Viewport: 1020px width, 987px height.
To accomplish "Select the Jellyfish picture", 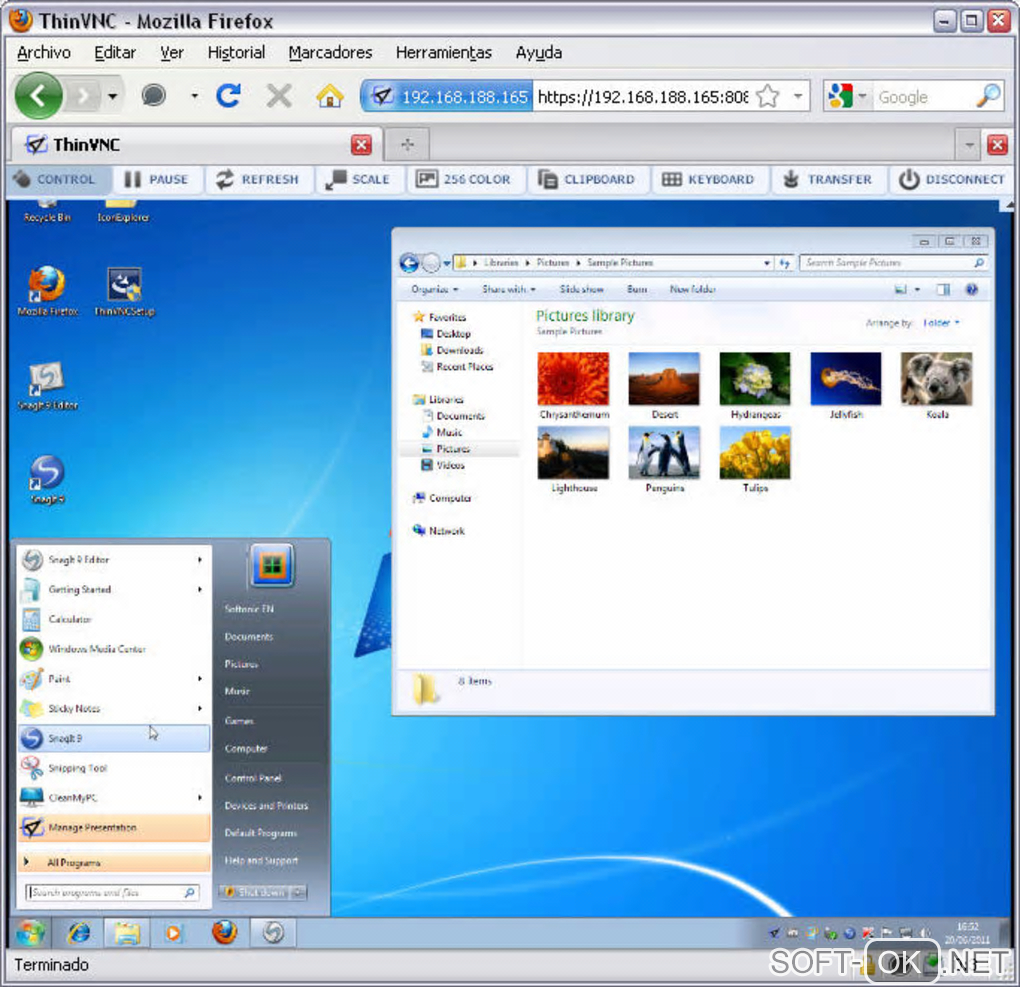I will 846,386.
